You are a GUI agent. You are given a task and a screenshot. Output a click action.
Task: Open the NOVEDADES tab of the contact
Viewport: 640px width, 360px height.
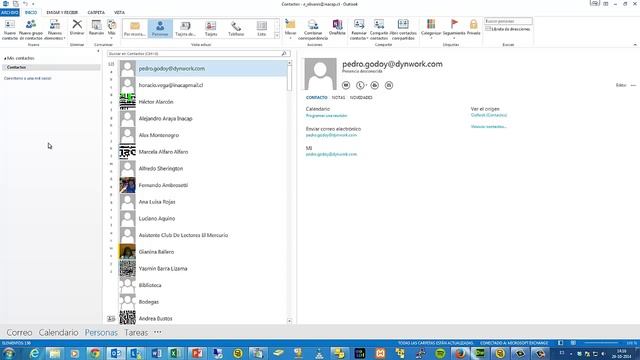click(361, 98)
